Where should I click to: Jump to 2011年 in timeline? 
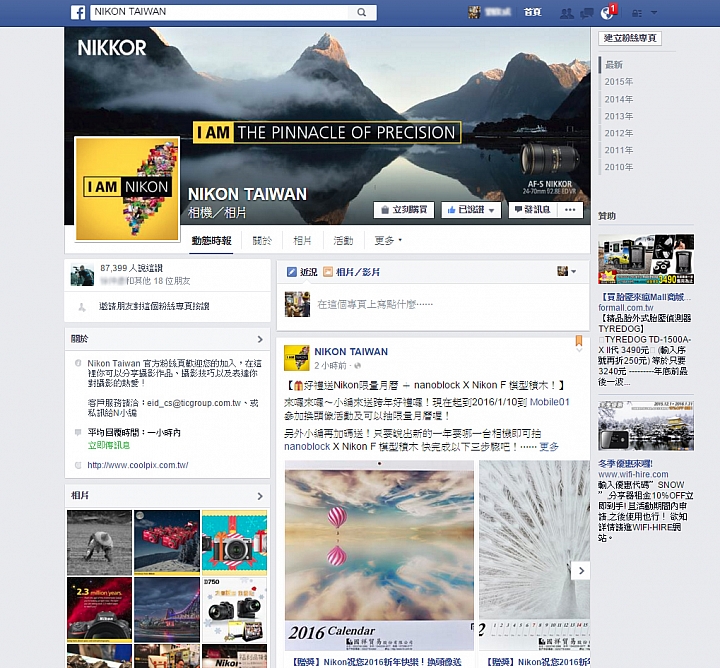(619, 150)
